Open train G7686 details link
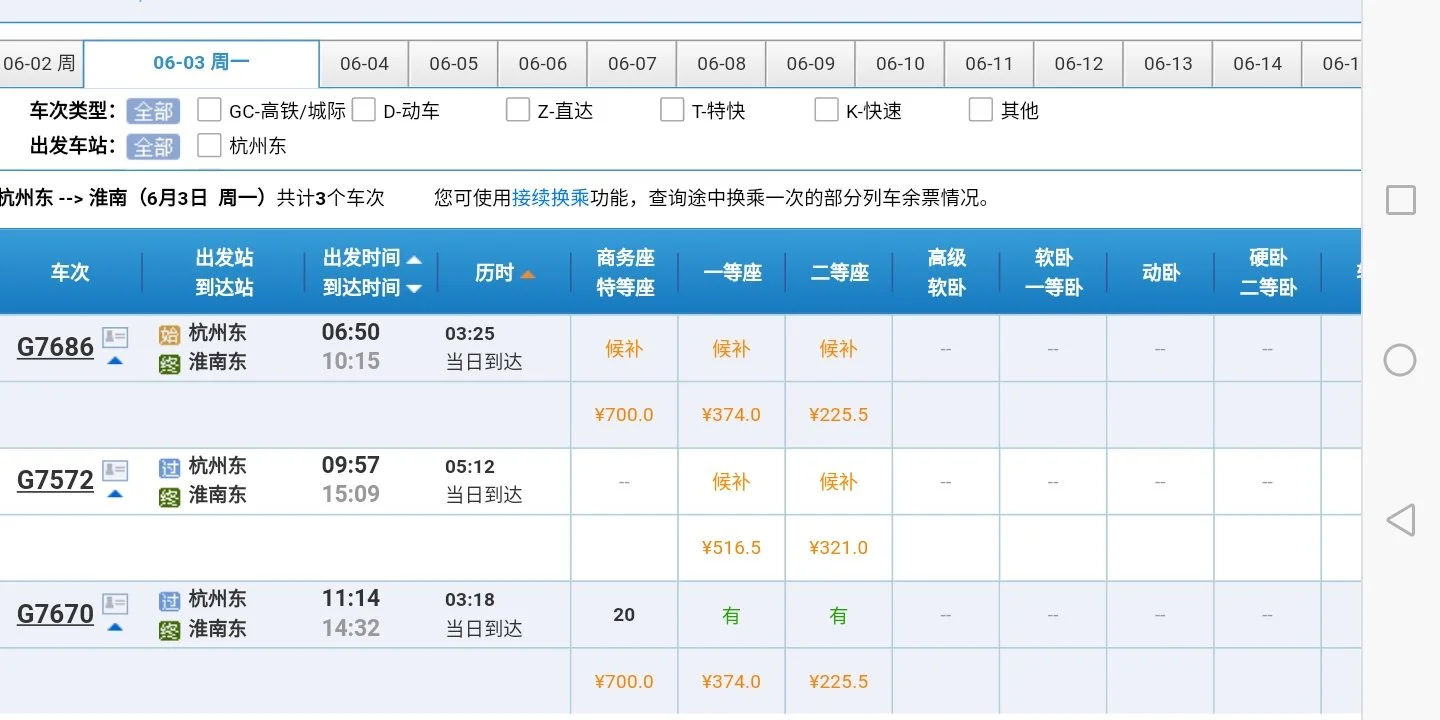 pyautogui.click(x=54, y=346)
